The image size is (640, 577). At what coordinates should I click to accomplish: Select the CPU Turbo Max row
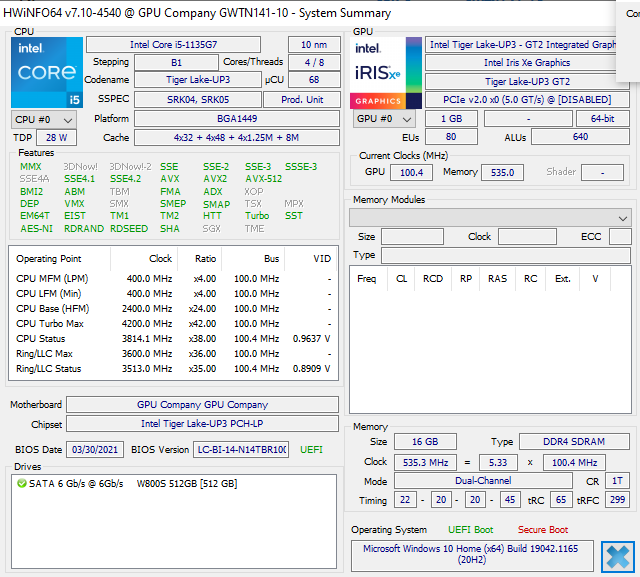(x=173, y=324)
